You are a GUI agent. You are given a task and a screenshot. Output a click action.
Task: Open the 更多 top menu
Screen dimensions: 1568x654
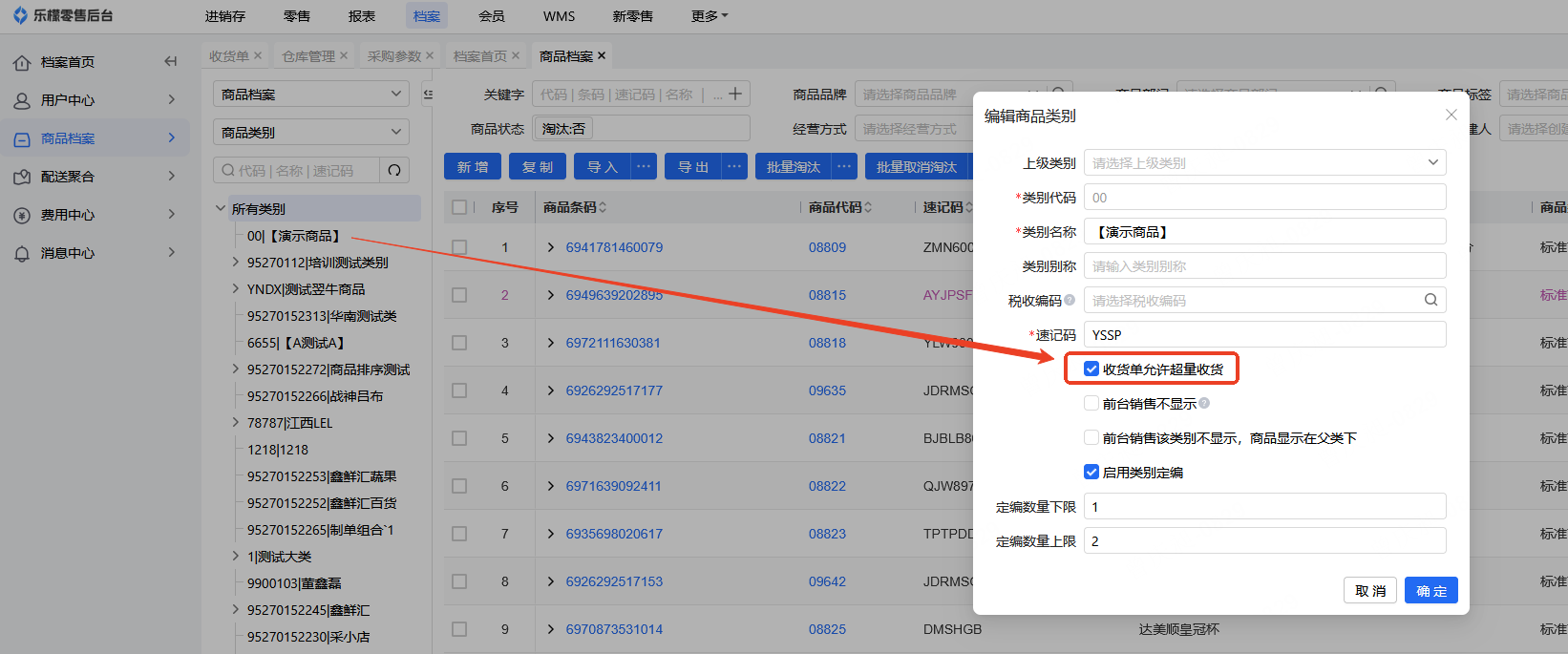[710, 16]
